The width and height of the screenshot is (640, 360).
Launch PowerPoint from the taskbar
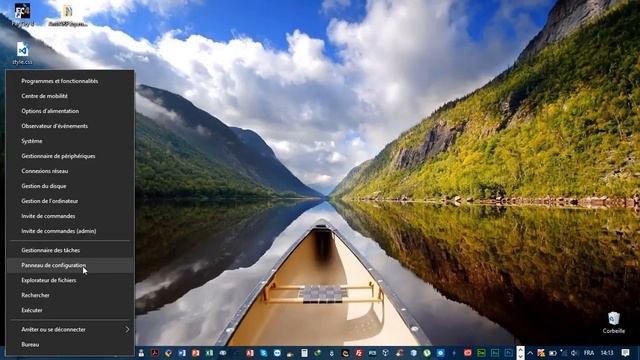point(196,353)
